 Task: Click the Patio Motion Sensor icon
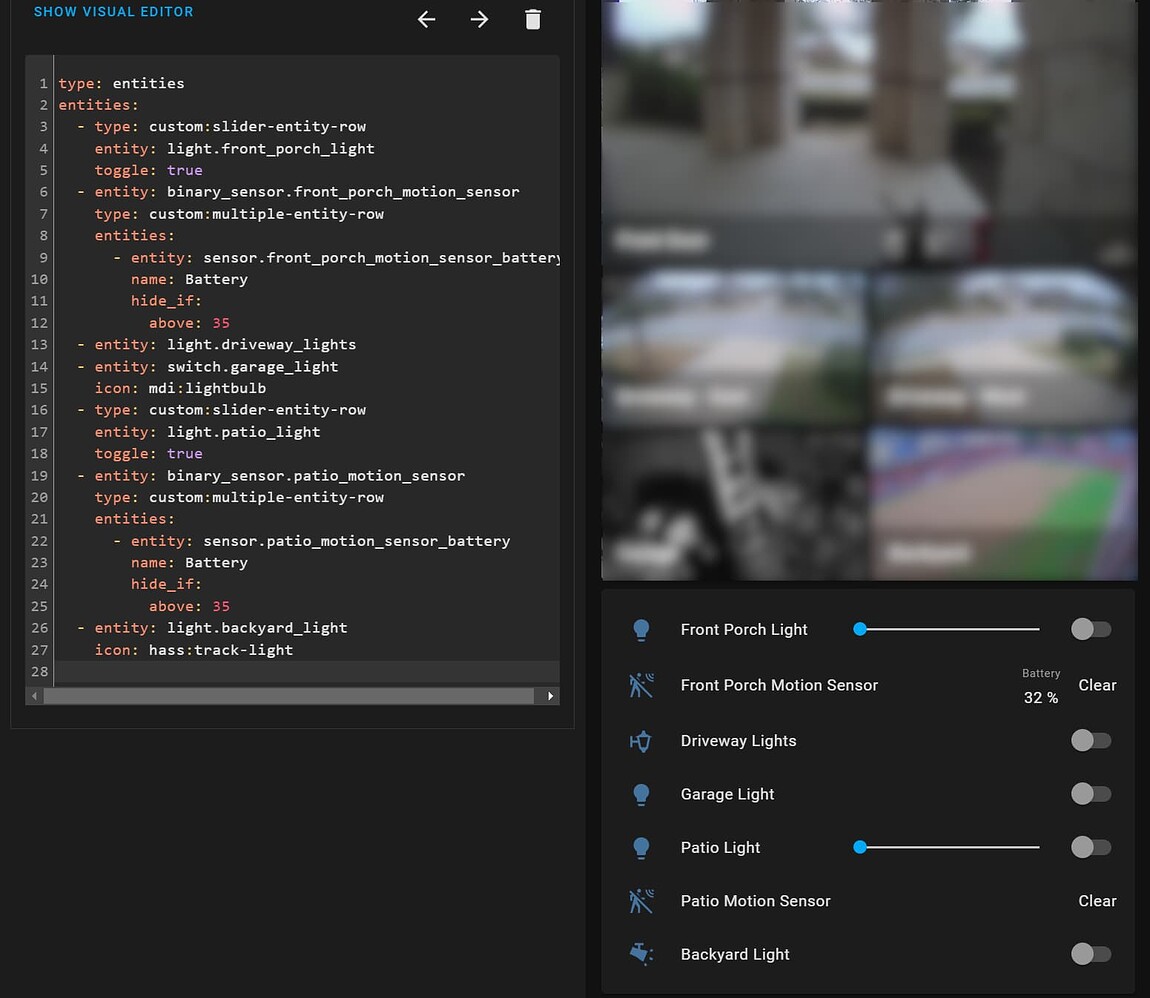[641, 901]
